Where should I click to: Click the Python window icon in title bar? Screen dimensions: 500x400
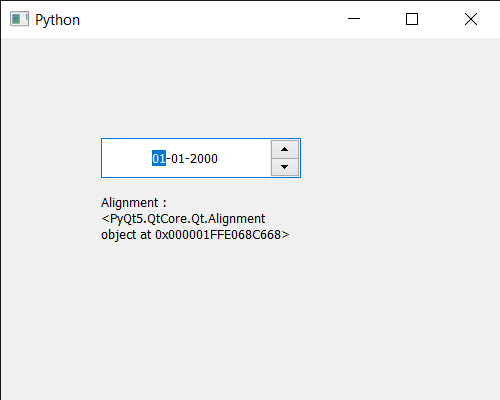point(19,19)
